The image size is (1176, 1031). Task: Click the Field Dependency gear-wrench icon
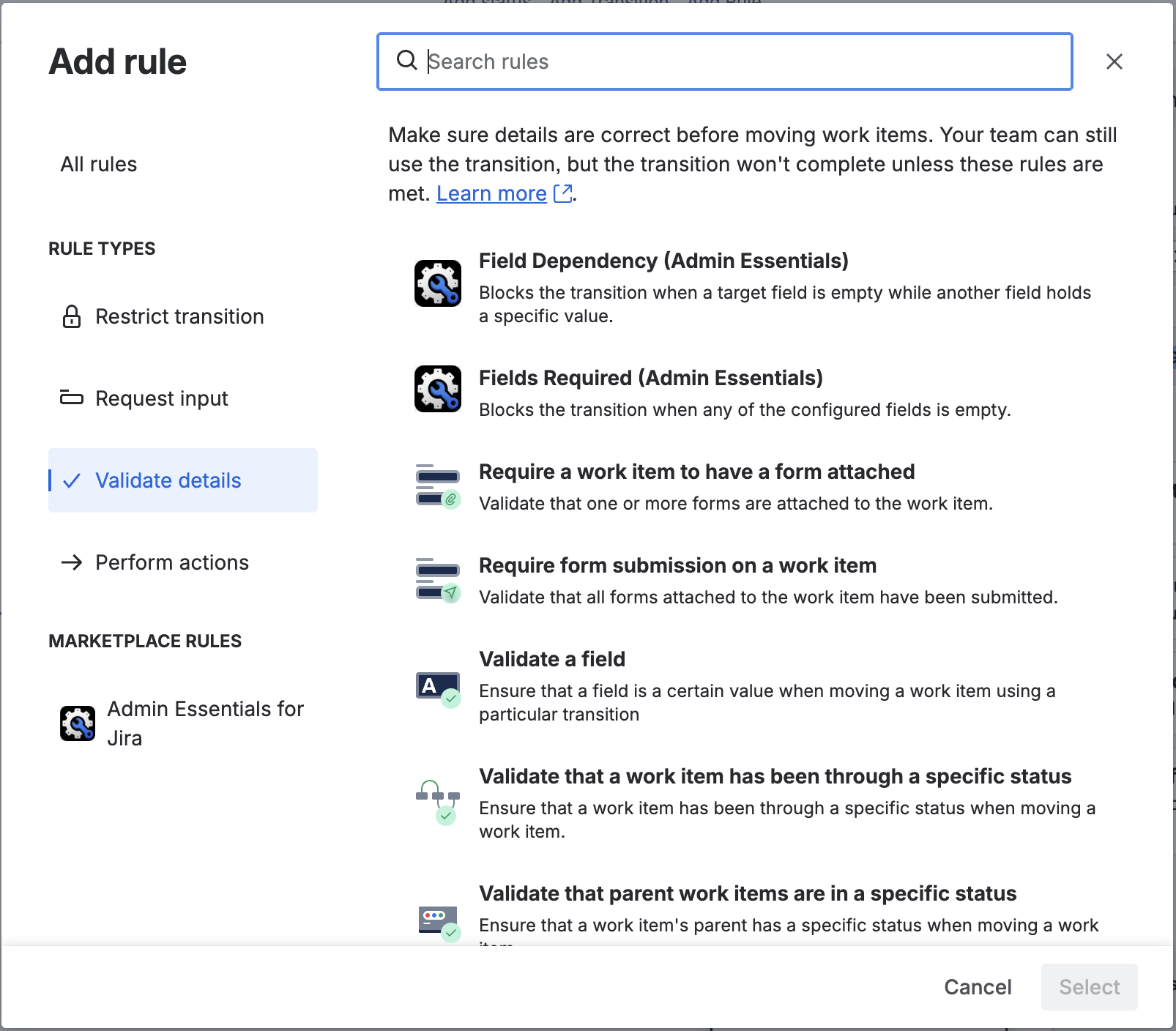[x=438, y=283]
